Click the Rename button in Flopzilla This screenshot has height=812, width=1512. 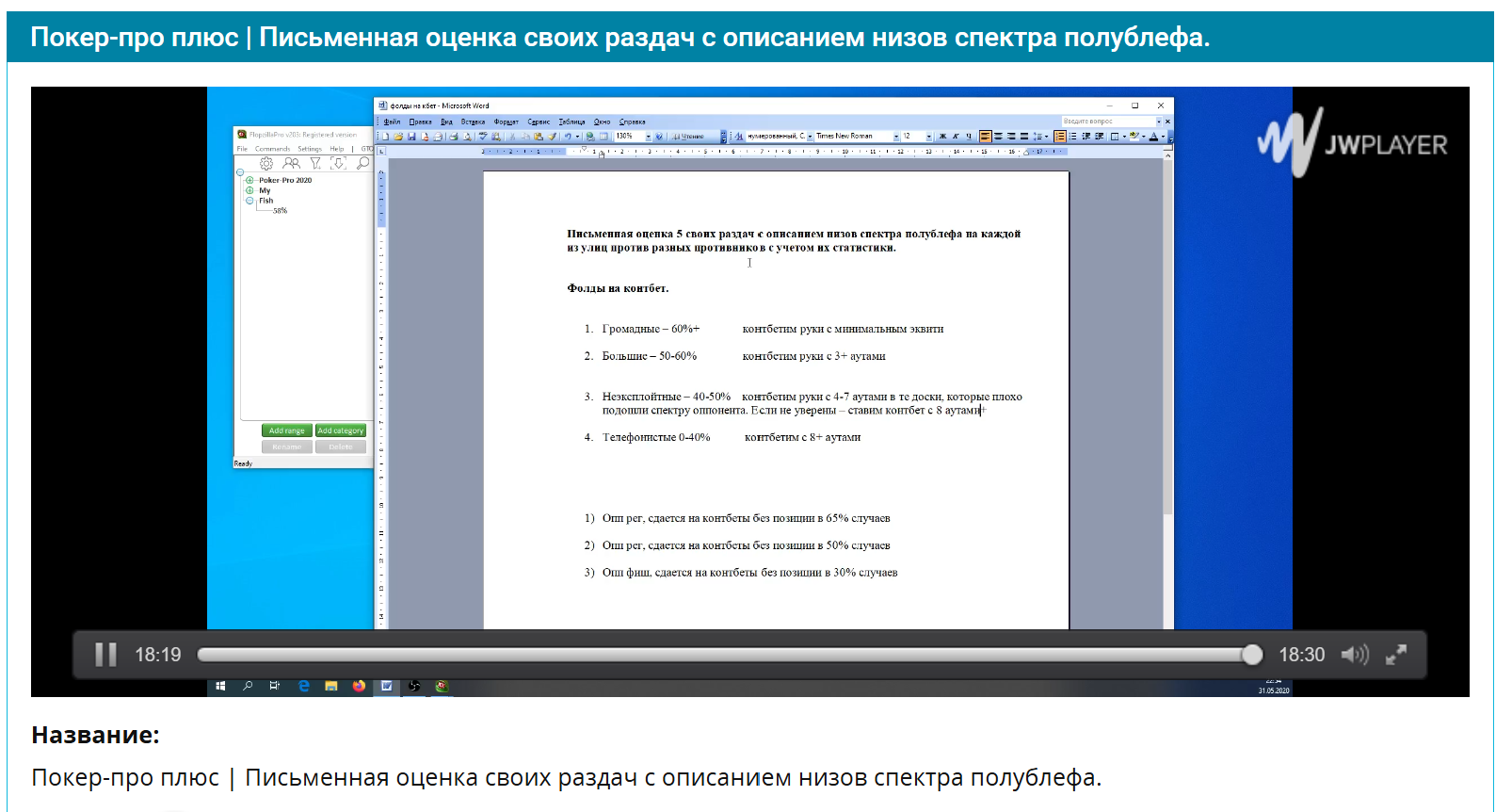pos(287,447)
